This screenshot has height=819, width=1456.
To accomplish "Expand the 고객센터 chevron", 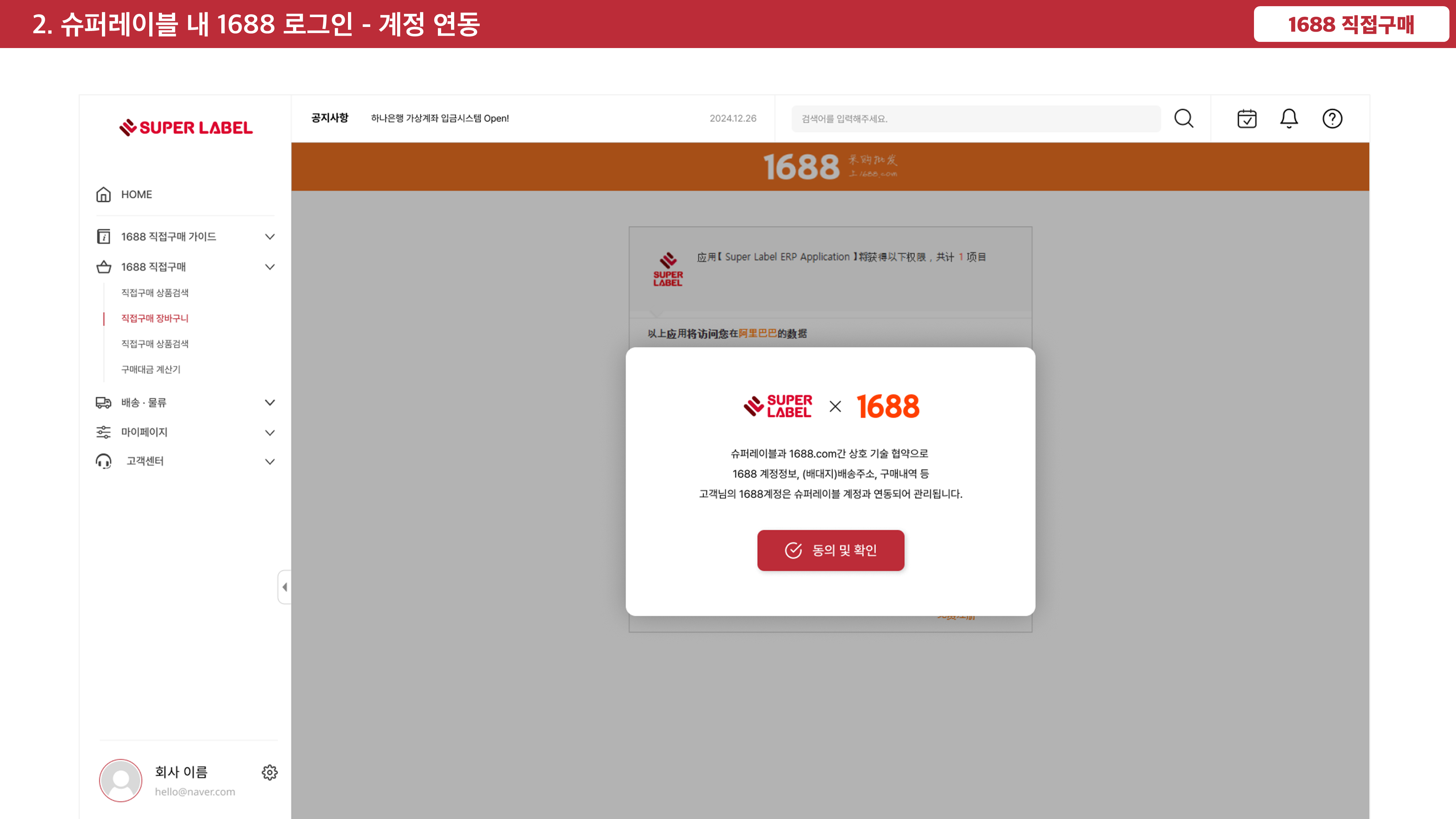I will 270,462.
